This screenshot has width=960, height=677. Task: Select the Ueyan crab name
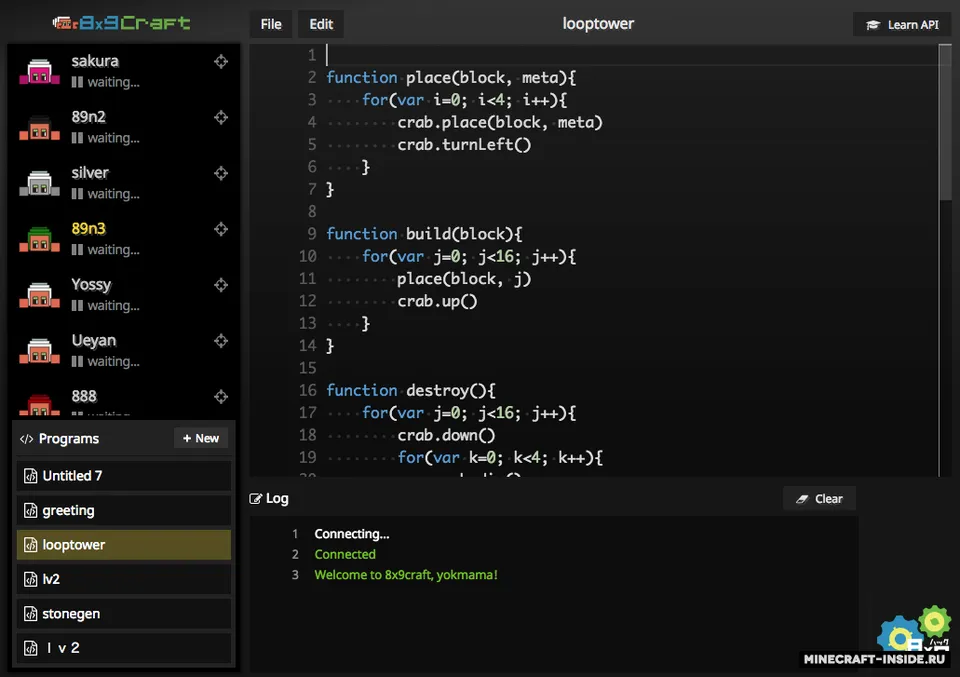[94, 340]
